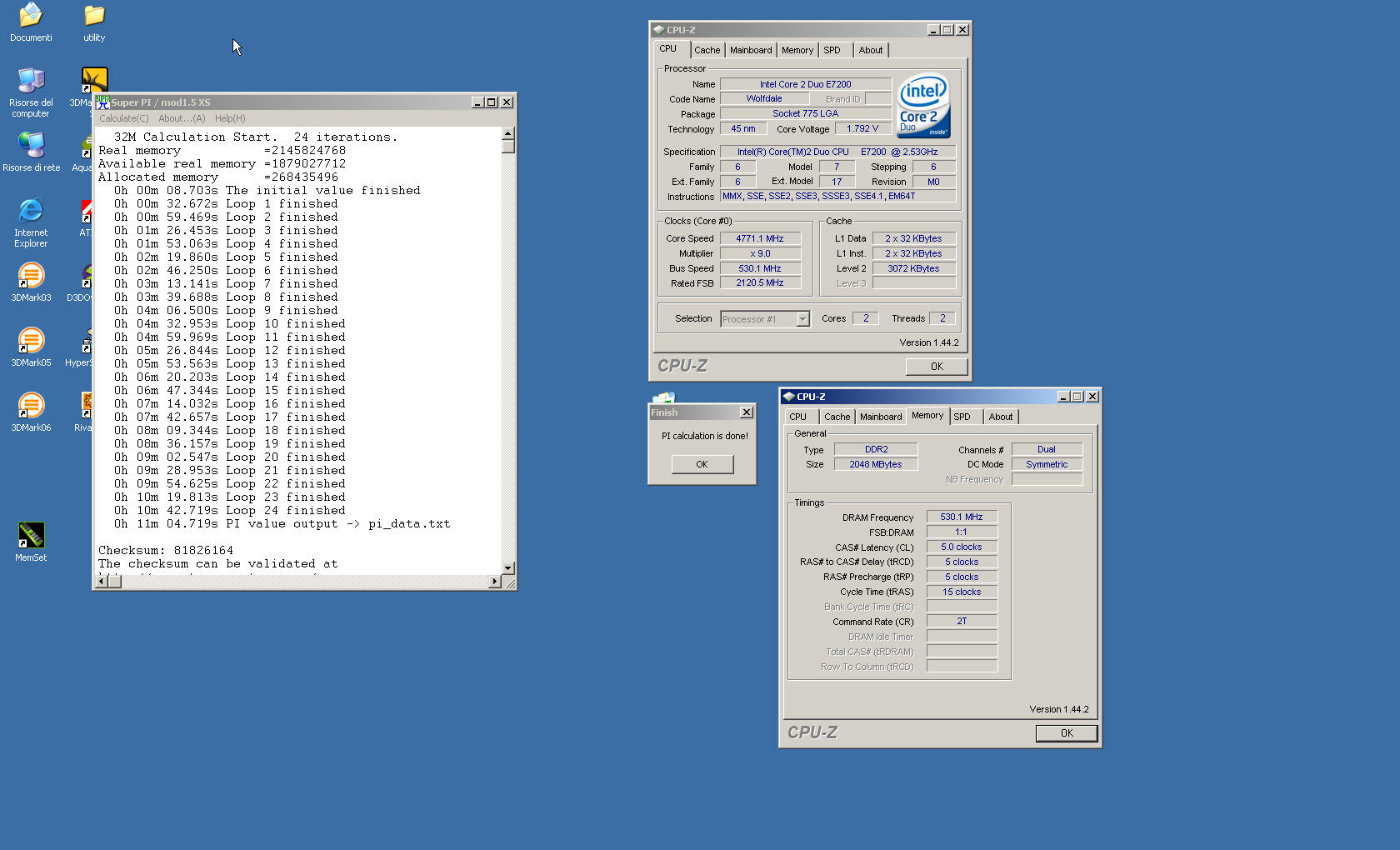Switch to Cache tab in lower CPU-Z
This screenshot has height=850, width=1400.
click(837, 417)
